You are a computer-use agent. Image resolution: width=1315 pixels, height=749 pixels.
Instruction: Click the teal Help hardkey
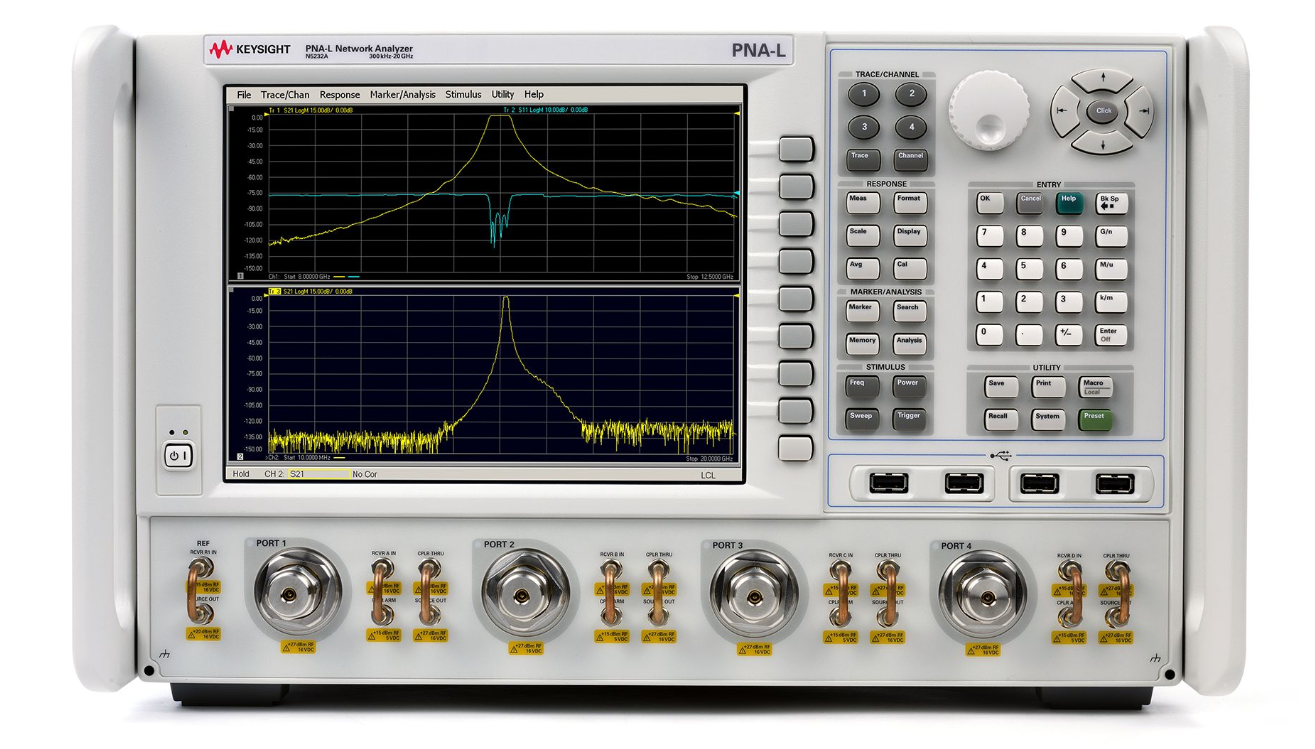pos(1070,202)
